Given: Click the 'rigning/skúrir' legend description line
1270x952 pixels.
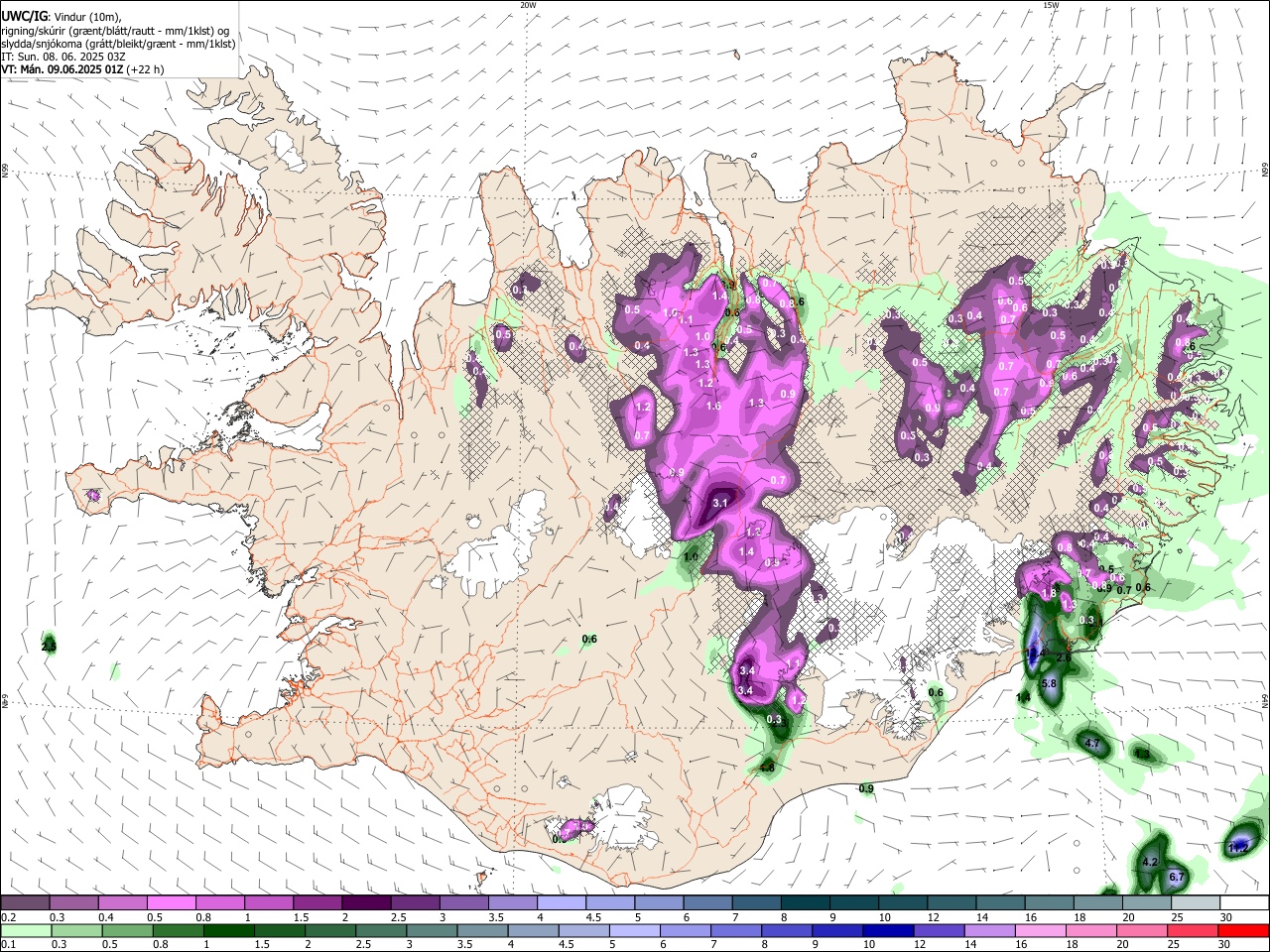Looking at the screenshot, I should point(116,31).
